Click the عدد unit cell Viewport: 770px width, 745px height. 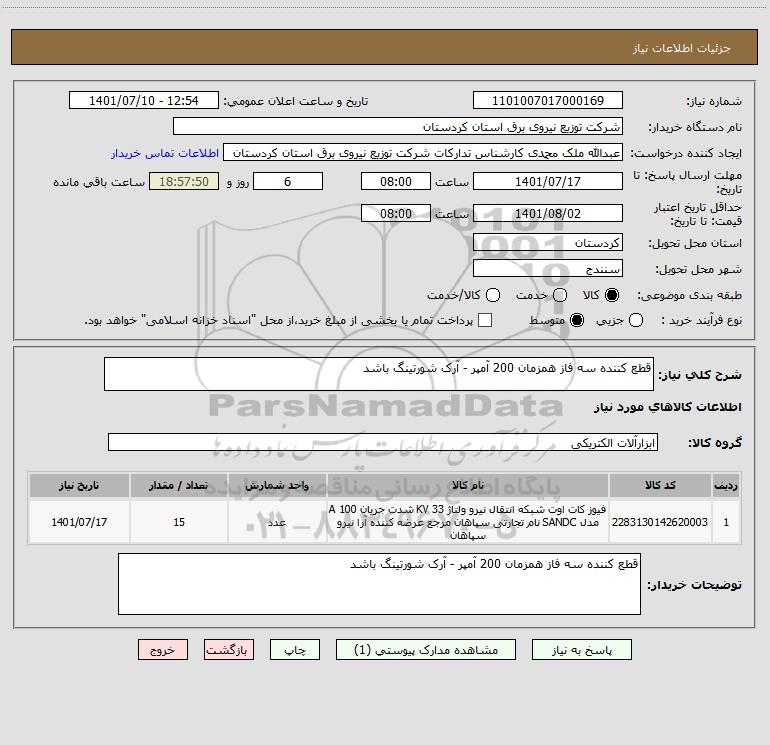click(x=277, y=522)
